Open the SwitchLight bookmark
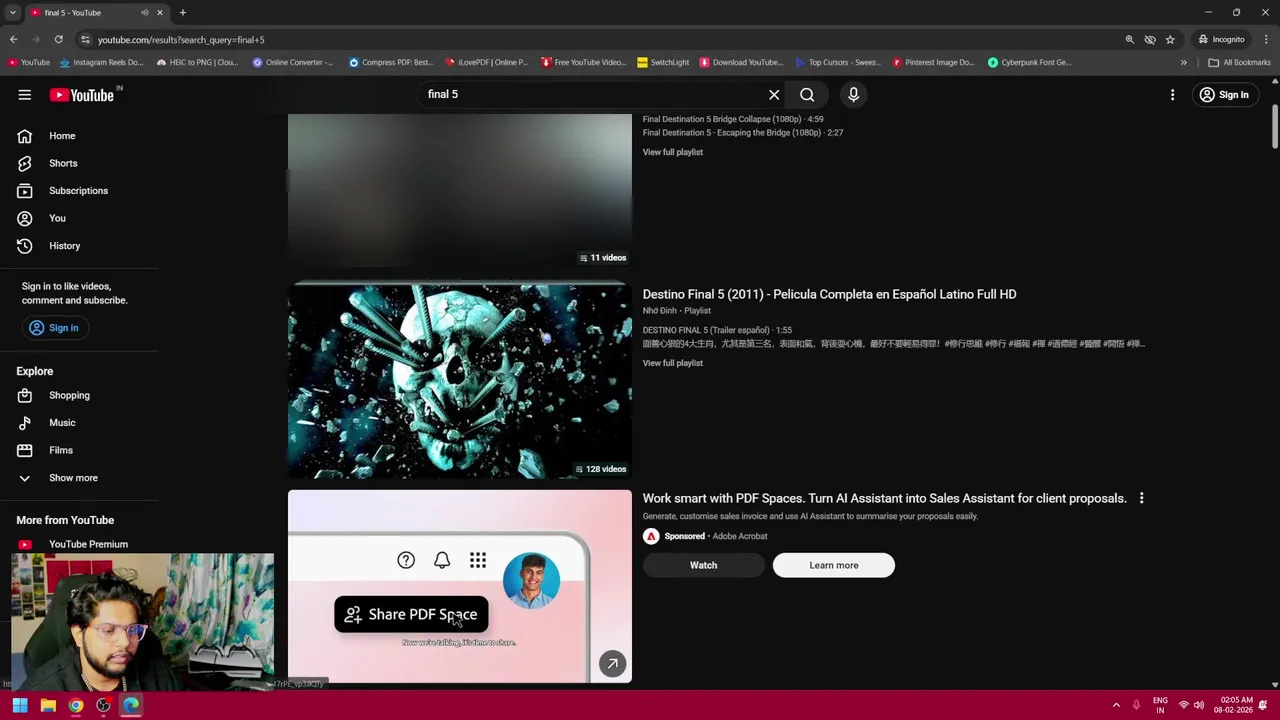Image resolution: width=1280 pixels, height=720 pixels. (663, 62)
